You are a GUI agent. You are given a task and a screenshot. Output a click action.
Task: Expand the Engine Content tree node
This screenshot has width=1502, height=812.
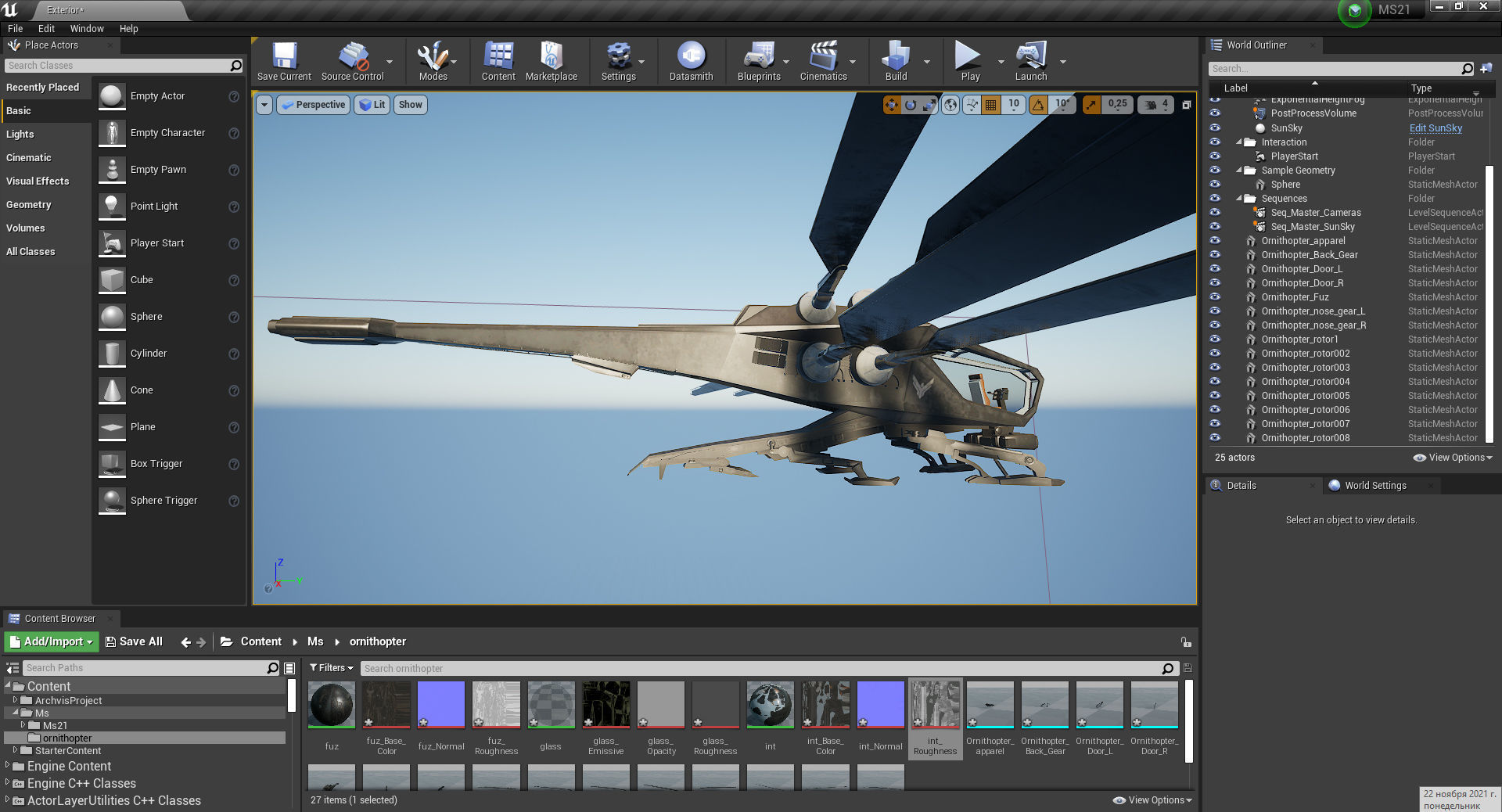point(8,766)
